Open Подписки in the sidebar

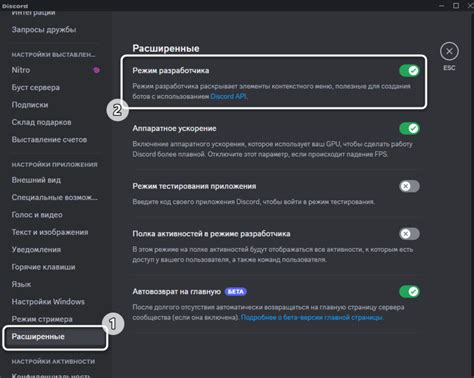click(x=30, y=105)
